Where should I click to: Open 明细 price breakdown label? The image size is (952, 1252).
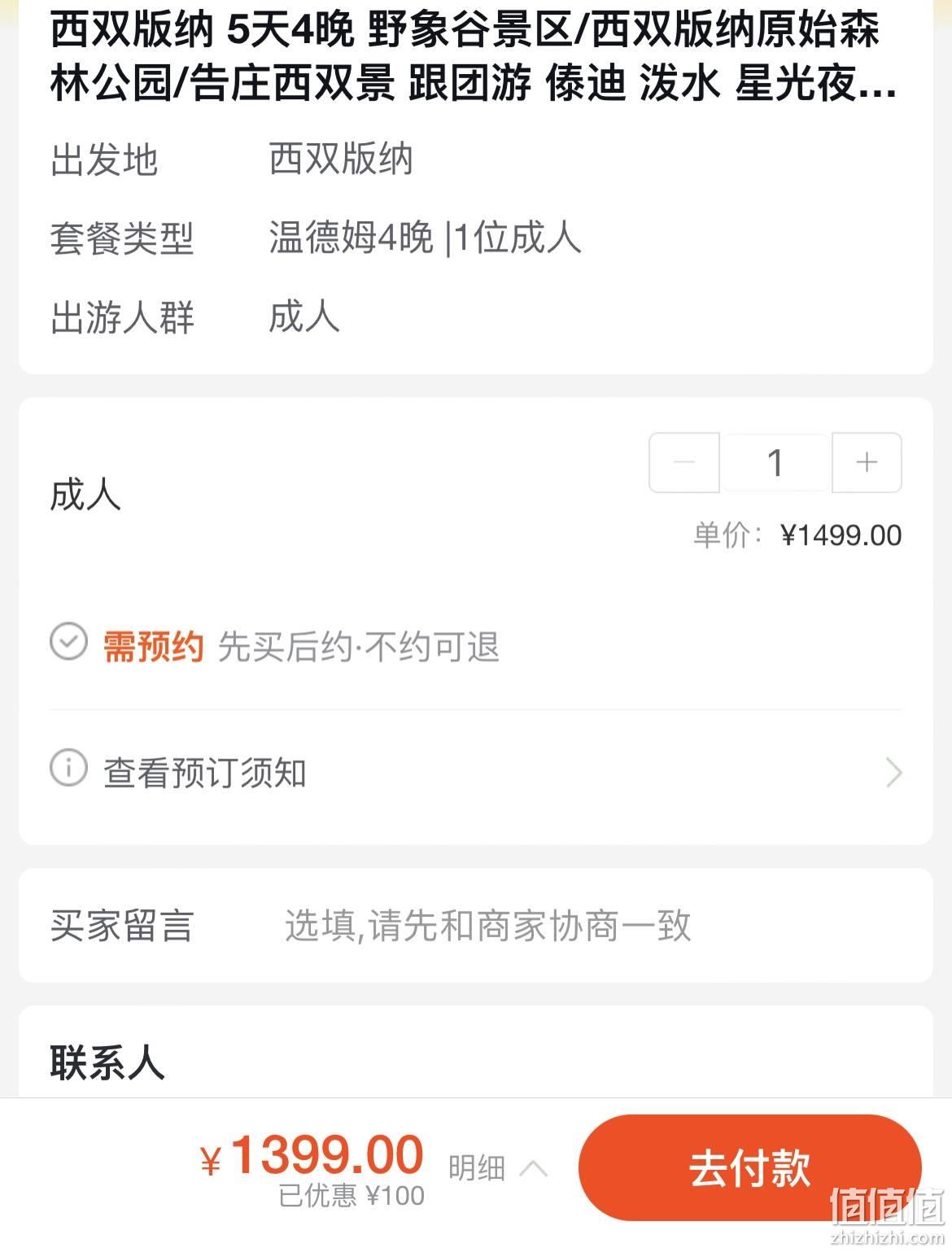tap(477, 1168)
